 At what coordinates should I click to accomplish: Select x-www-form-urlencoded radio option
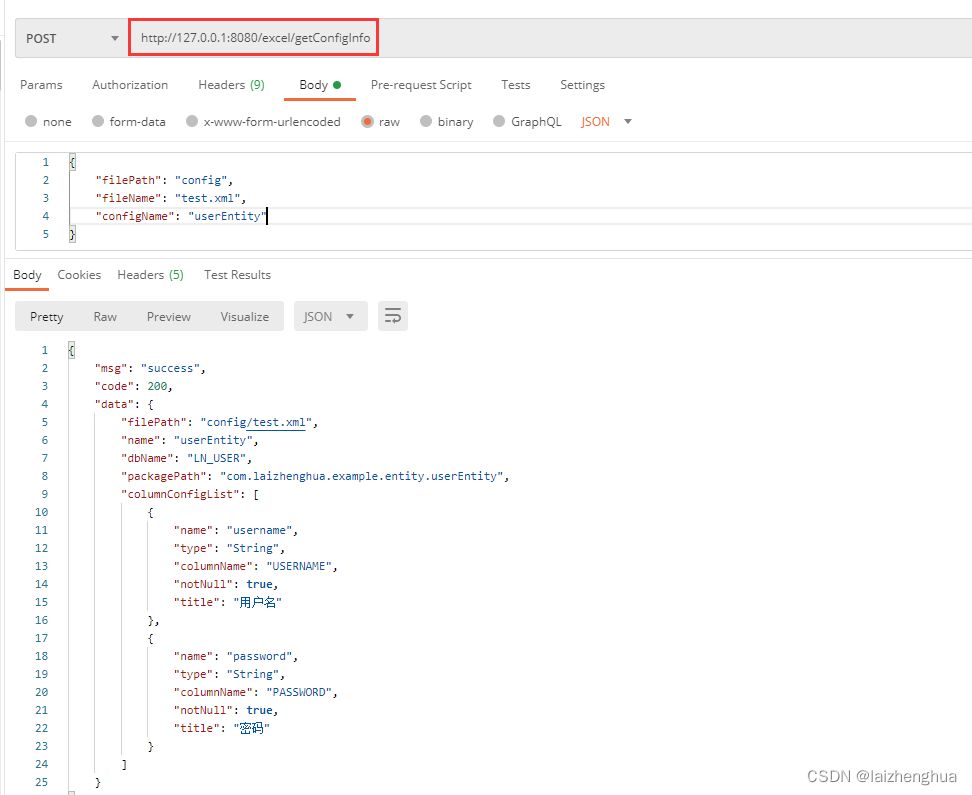pos(192,122)
